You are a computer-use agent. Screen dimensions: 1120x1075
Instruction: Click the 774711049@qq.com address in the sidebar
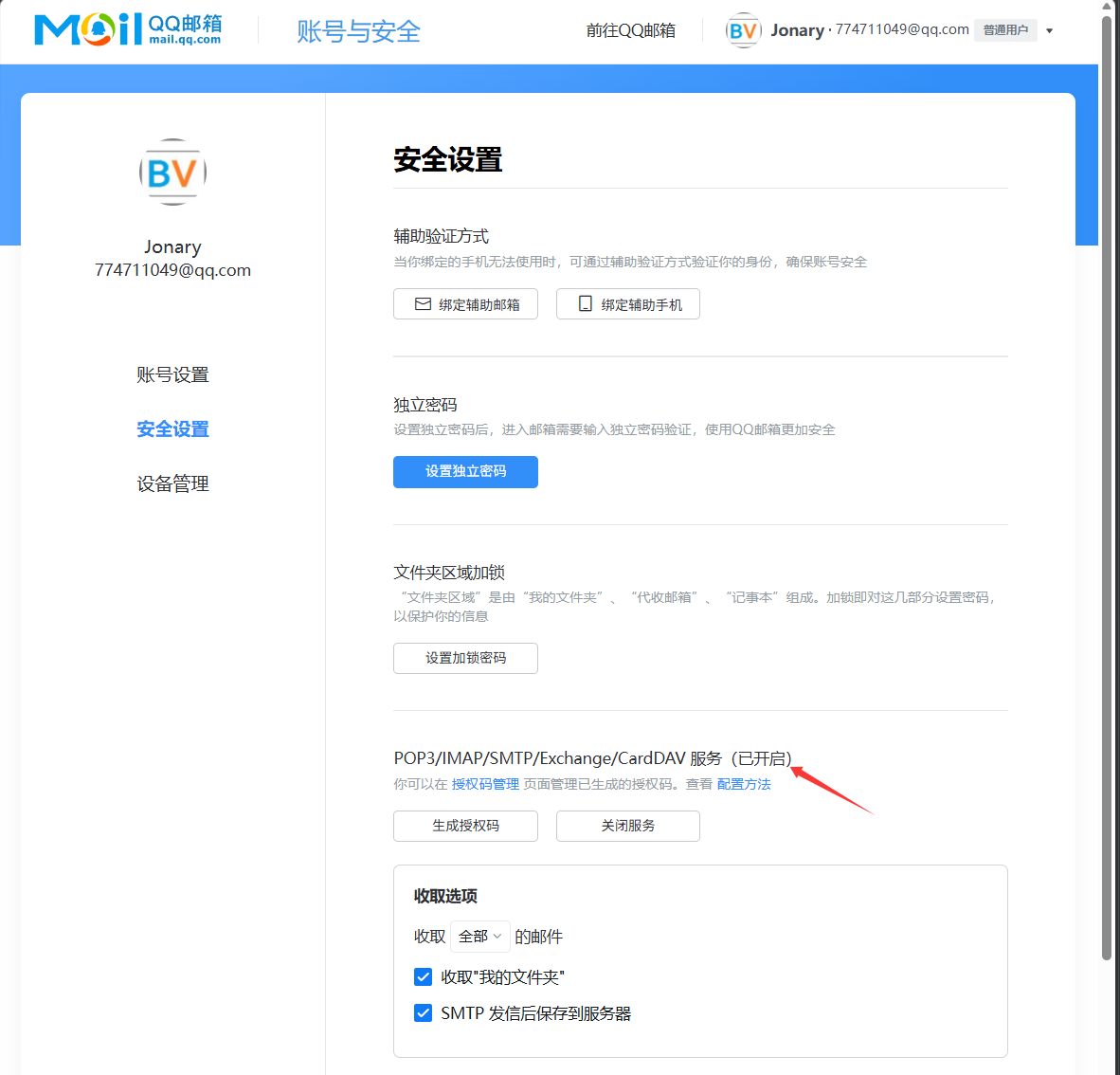(x=172, y=270)
